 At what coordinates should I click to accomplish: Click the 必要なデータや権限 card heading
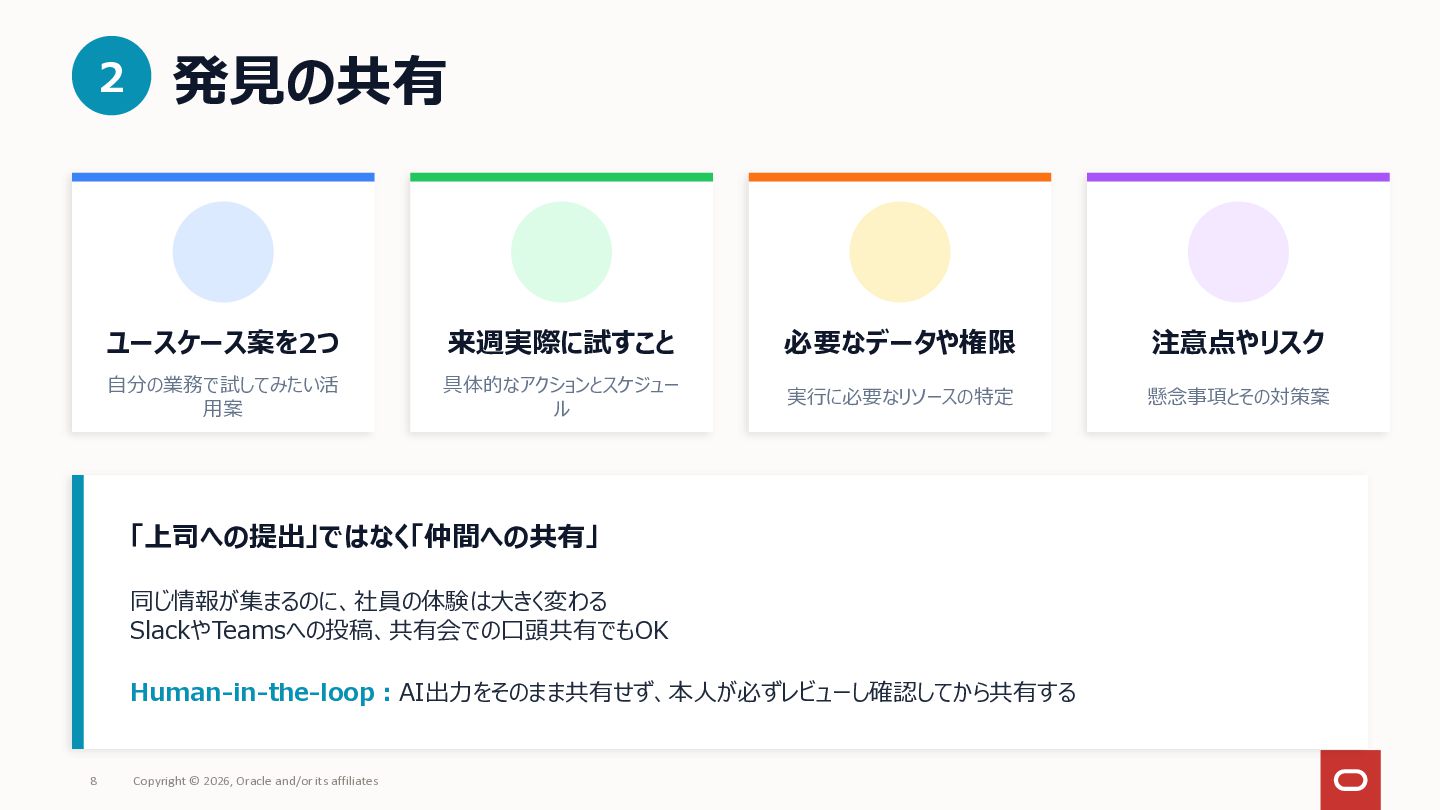click(899, 343)
